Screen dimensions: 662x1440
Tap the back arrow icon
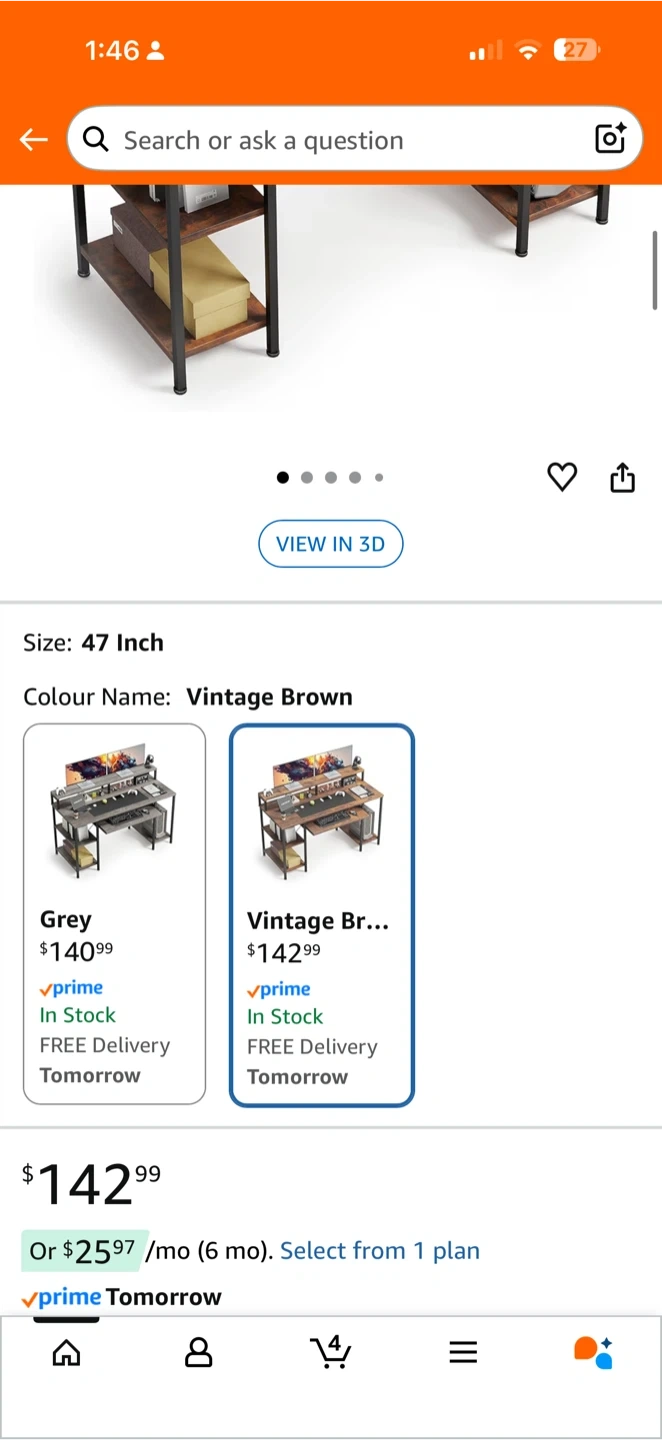(x=34, y=140)
